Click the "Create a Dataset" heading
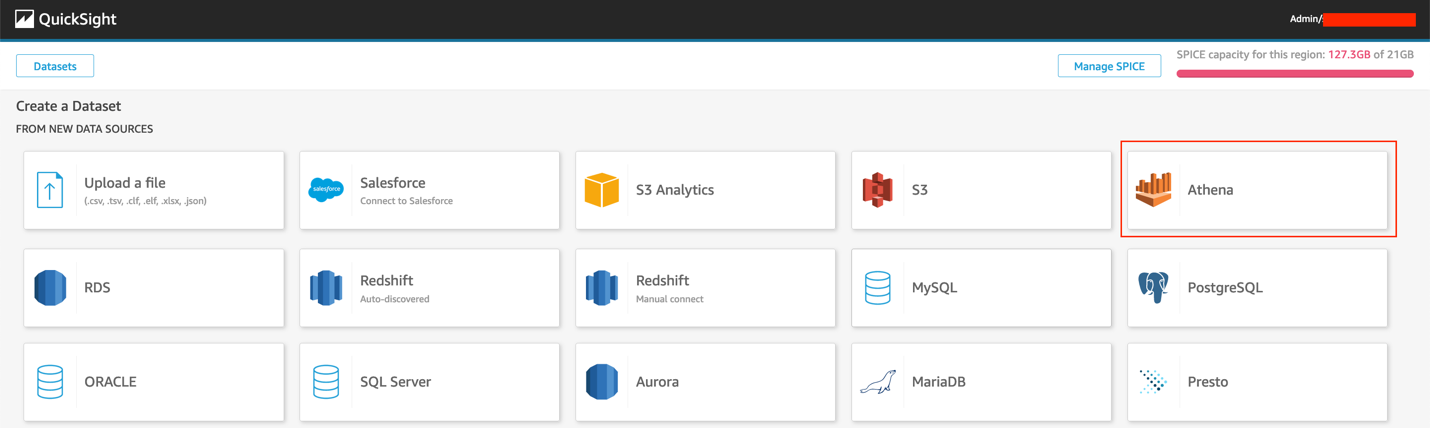This screenshot has width=1430, height=428. tap(68, 106)
